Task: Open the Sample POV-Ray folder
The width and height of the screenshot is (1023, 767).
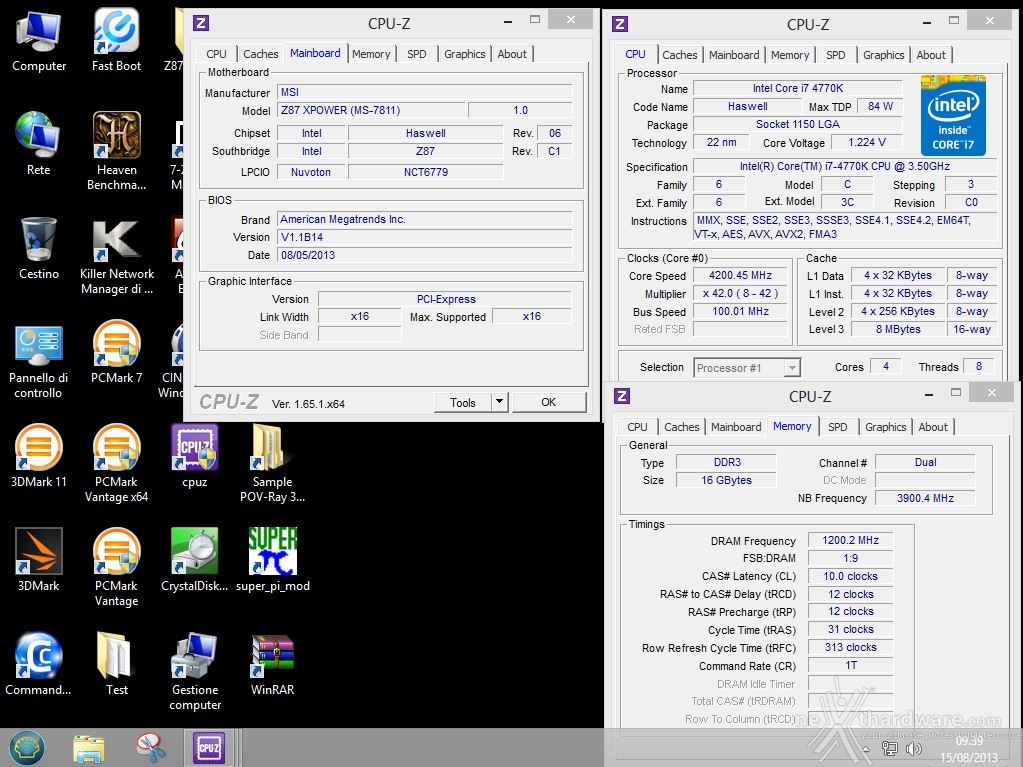Action: 272,464
